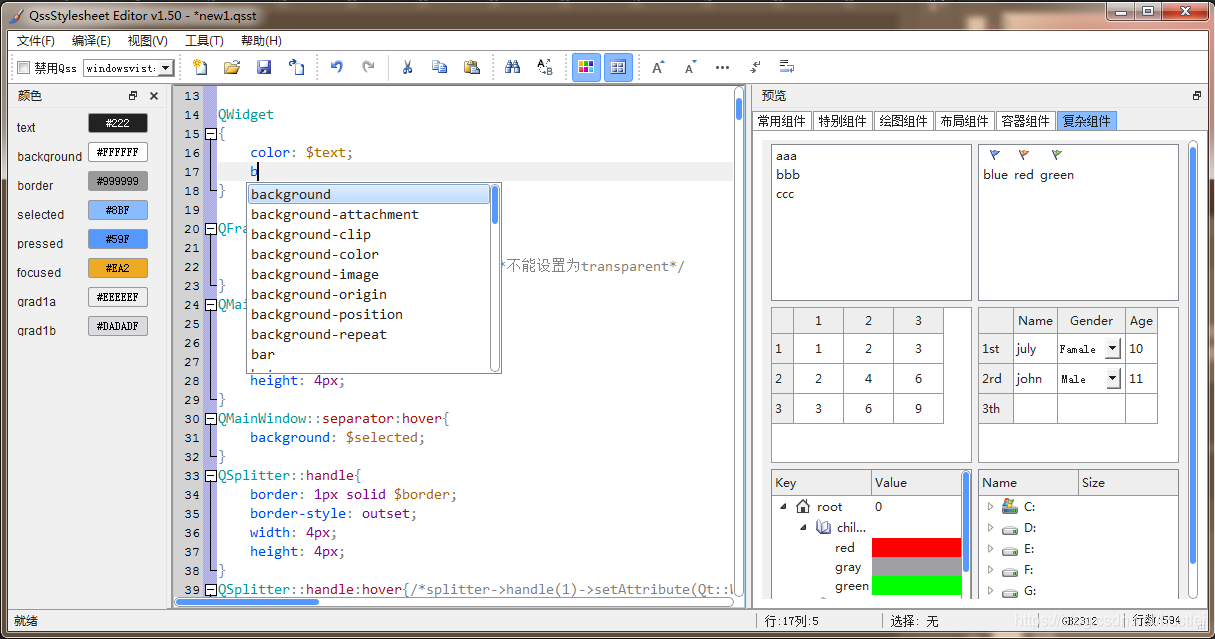The width and height of the screenshot is (1215, 639).
Task: Click the focused #EA2 color swatch
Action: [x=118, y=268]
